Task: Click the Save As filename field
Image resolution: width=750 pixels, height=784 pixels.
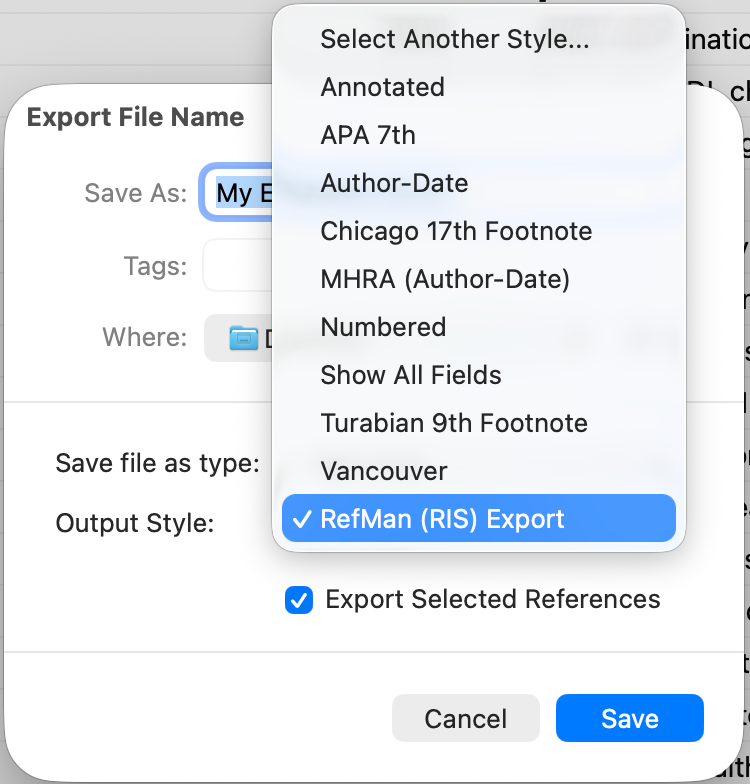Action: [x=238, y=192]
